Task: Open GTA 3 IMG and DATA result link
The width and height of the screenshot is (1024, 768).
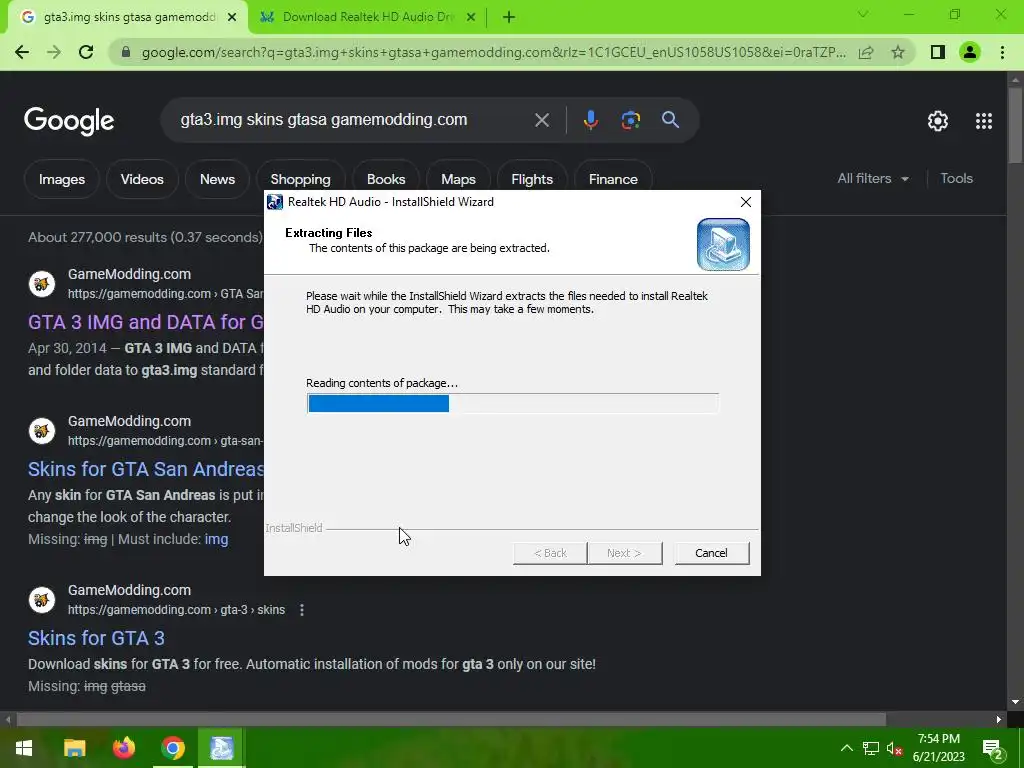Action: click(146, 322)
